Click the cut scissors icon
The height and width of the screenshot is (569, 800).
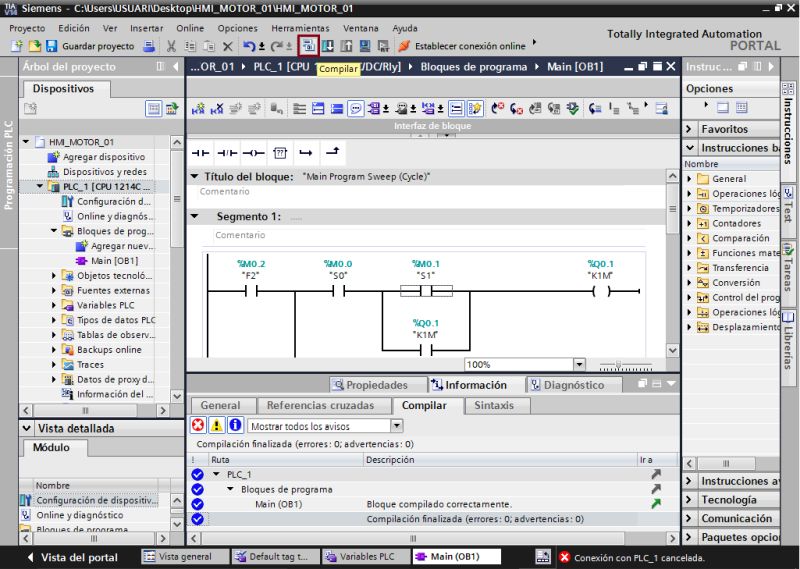point(171,46)
